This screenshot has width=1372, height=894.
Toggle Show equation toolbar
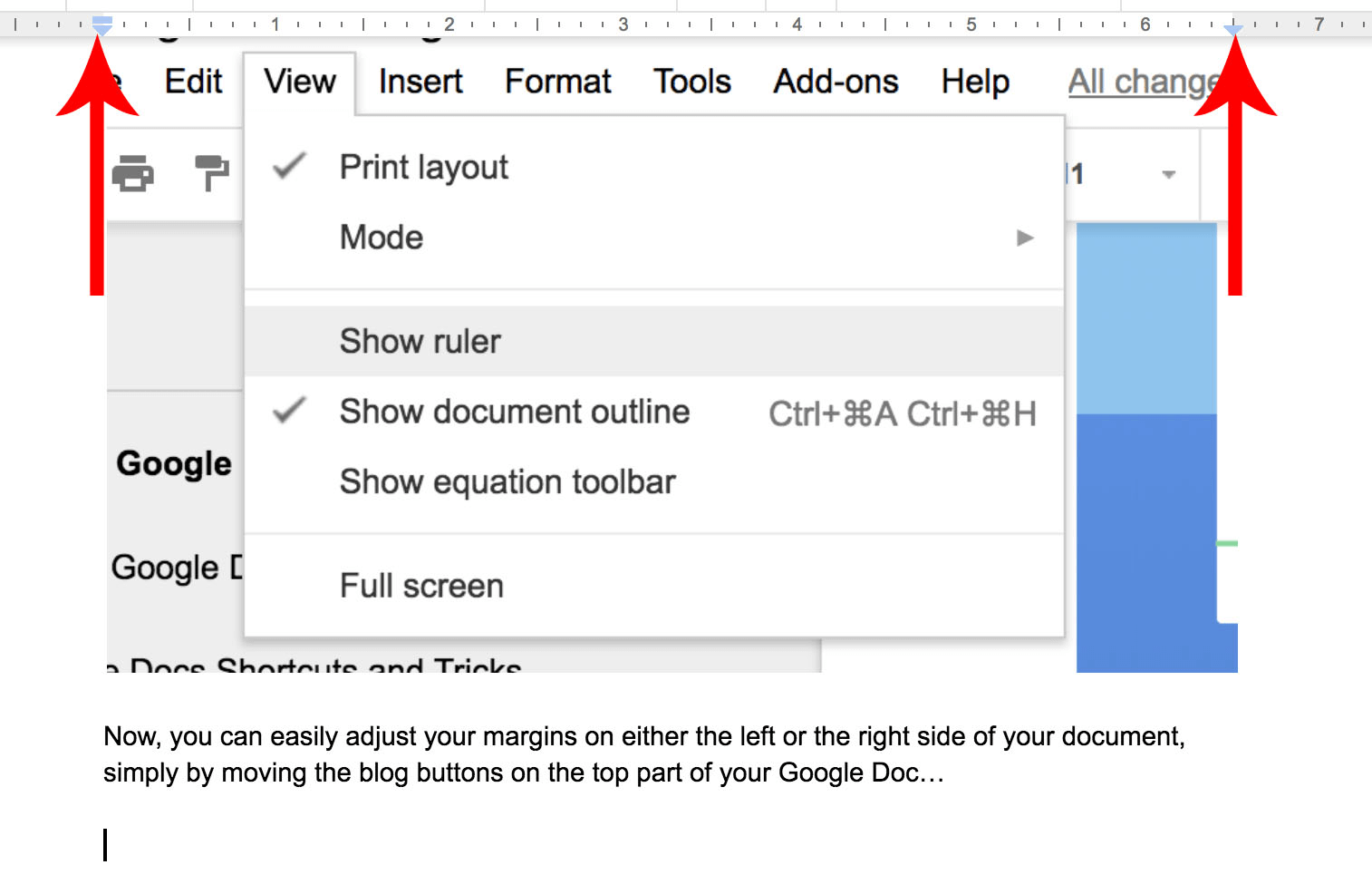(507, 481)
